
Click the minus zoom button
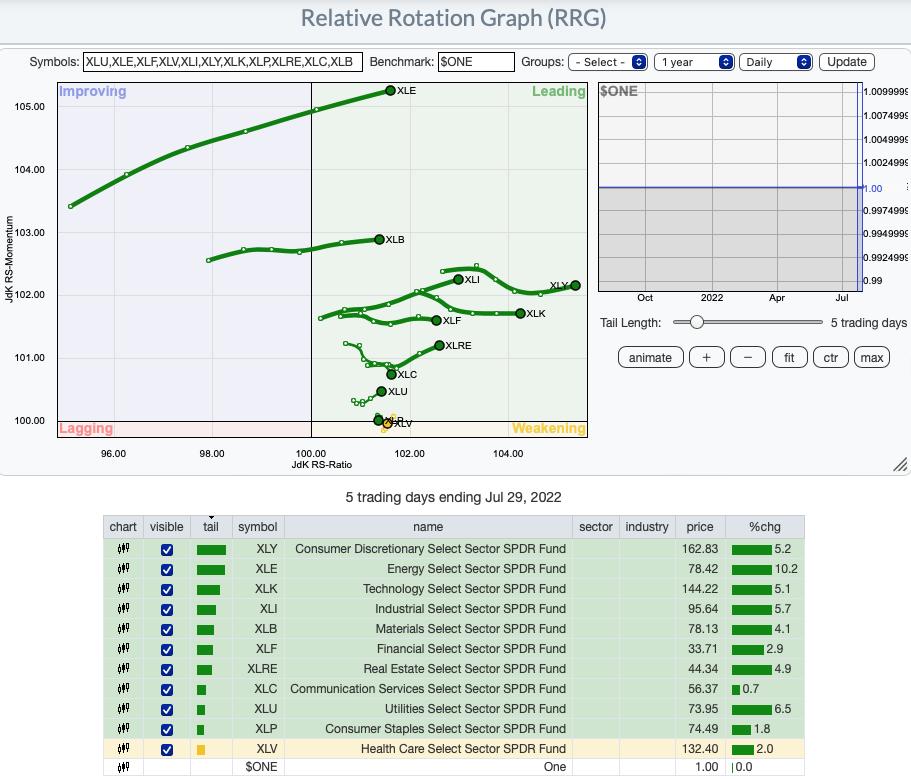point(748,358)
